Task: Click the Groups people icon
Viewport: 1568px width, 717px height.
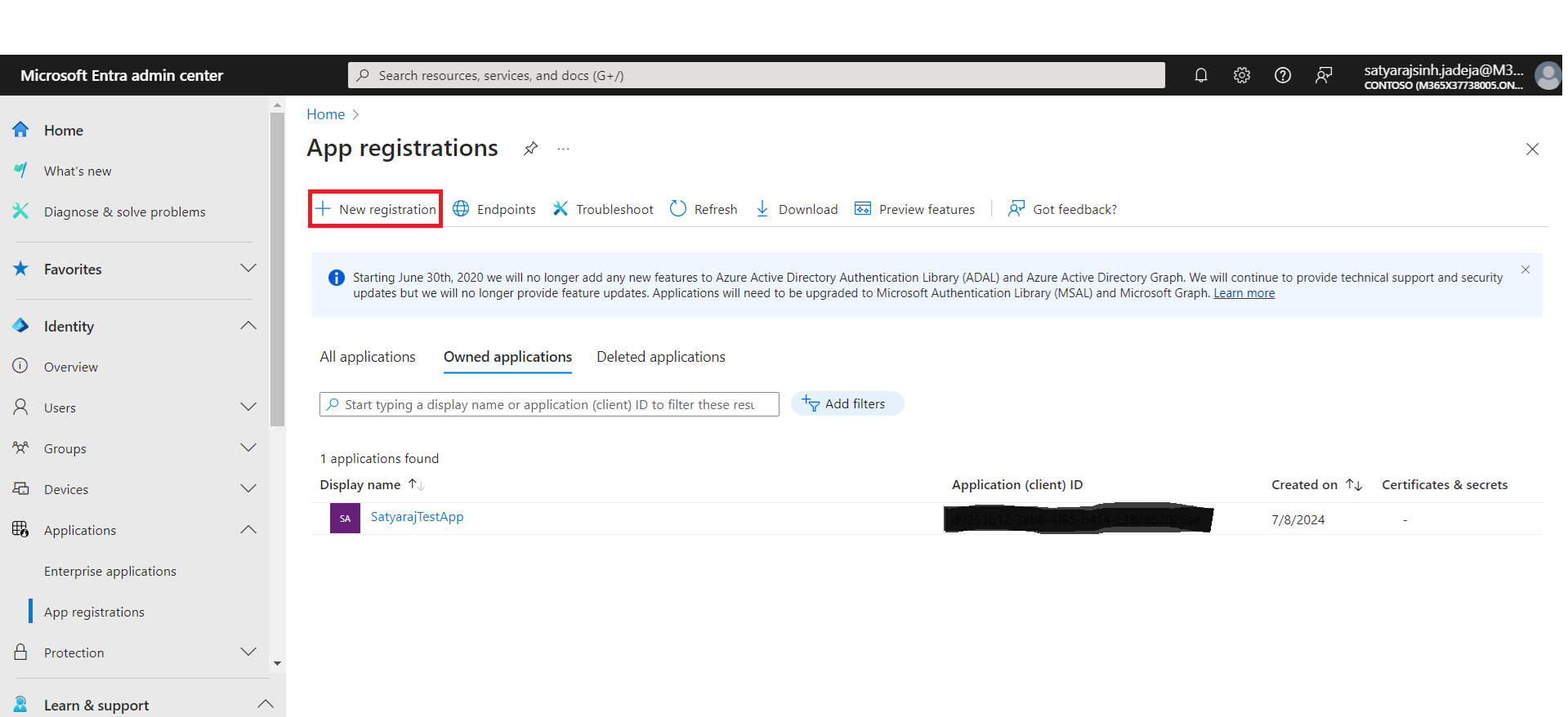Action: click(x=20, y=448)
